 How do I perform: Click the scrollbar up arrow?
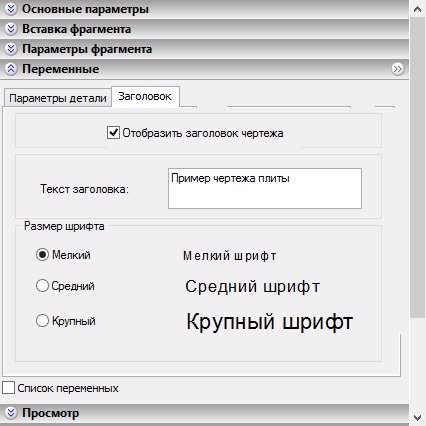(x=417, y=9)
